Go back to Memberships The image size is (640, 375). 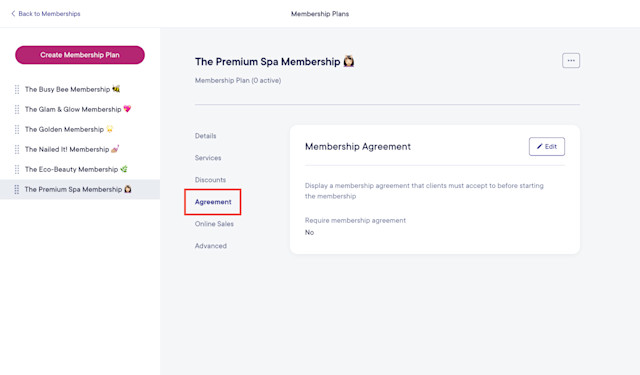(x=46, y=13)
